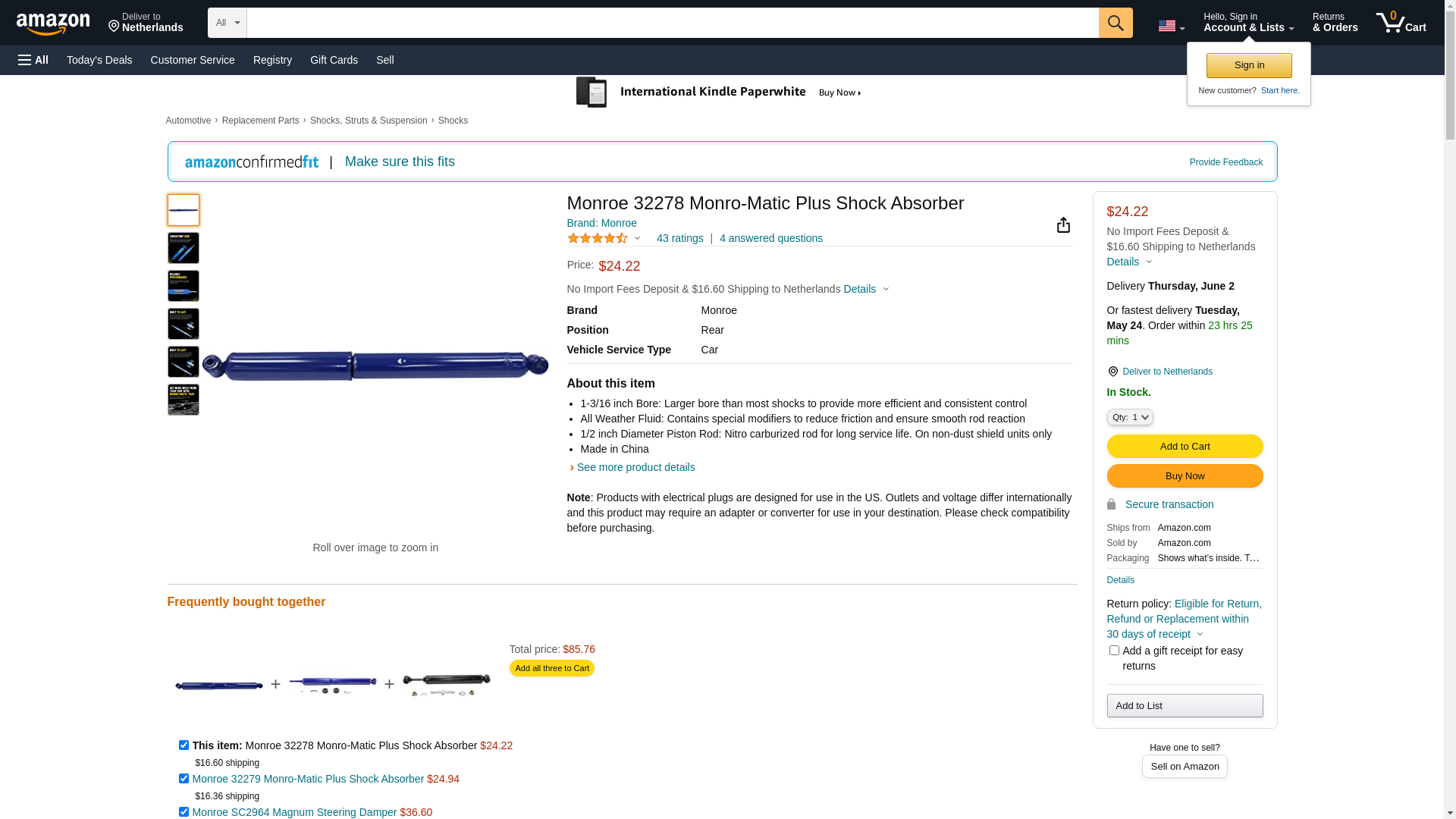The image size is (1456, 819).
Task: Toggle the gift receipt checkbox
Action: point(1114,651)
